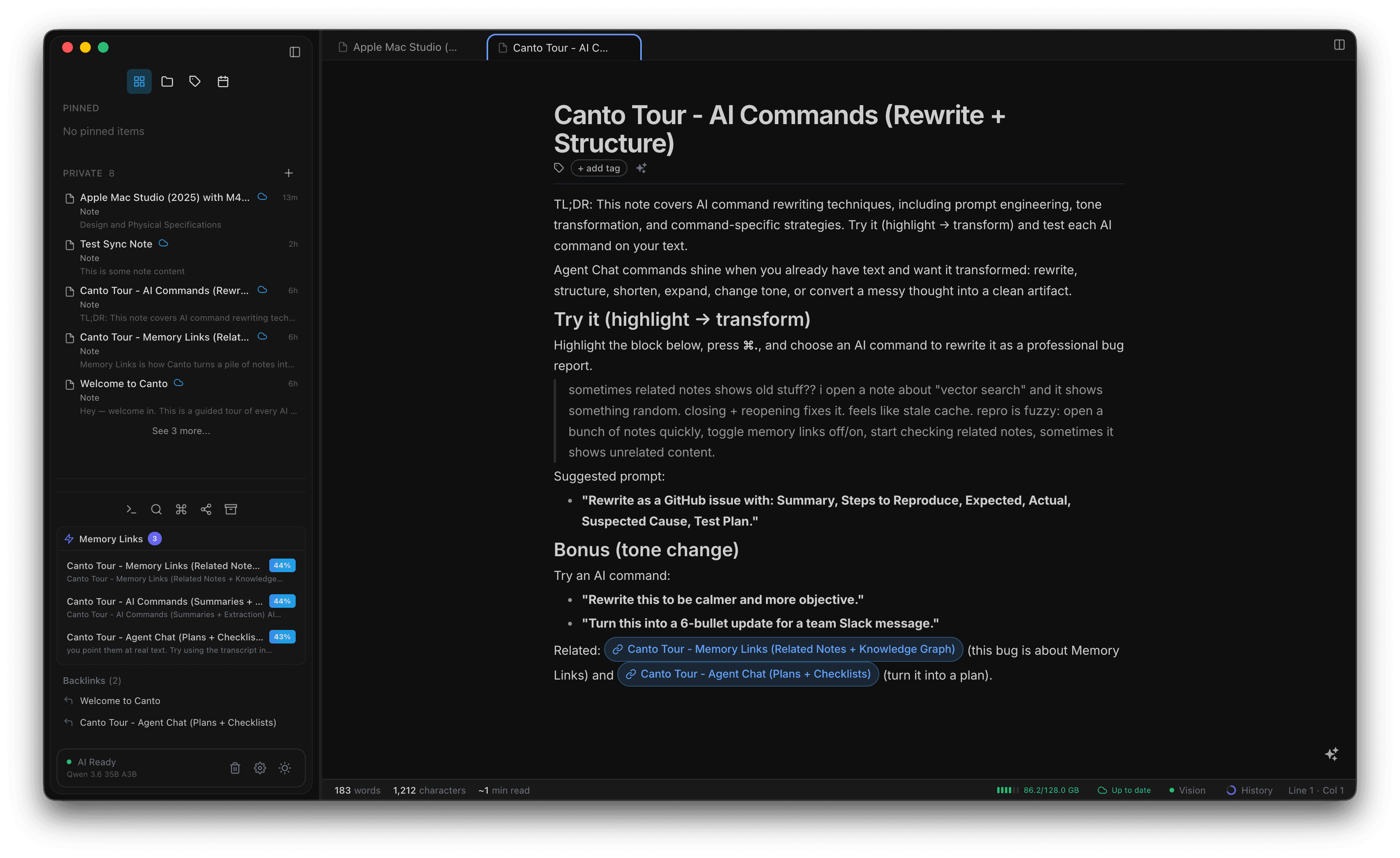1400x858 pixels.
Task: Open the Test Sync Note item
Action: click(x=181, y=257)
